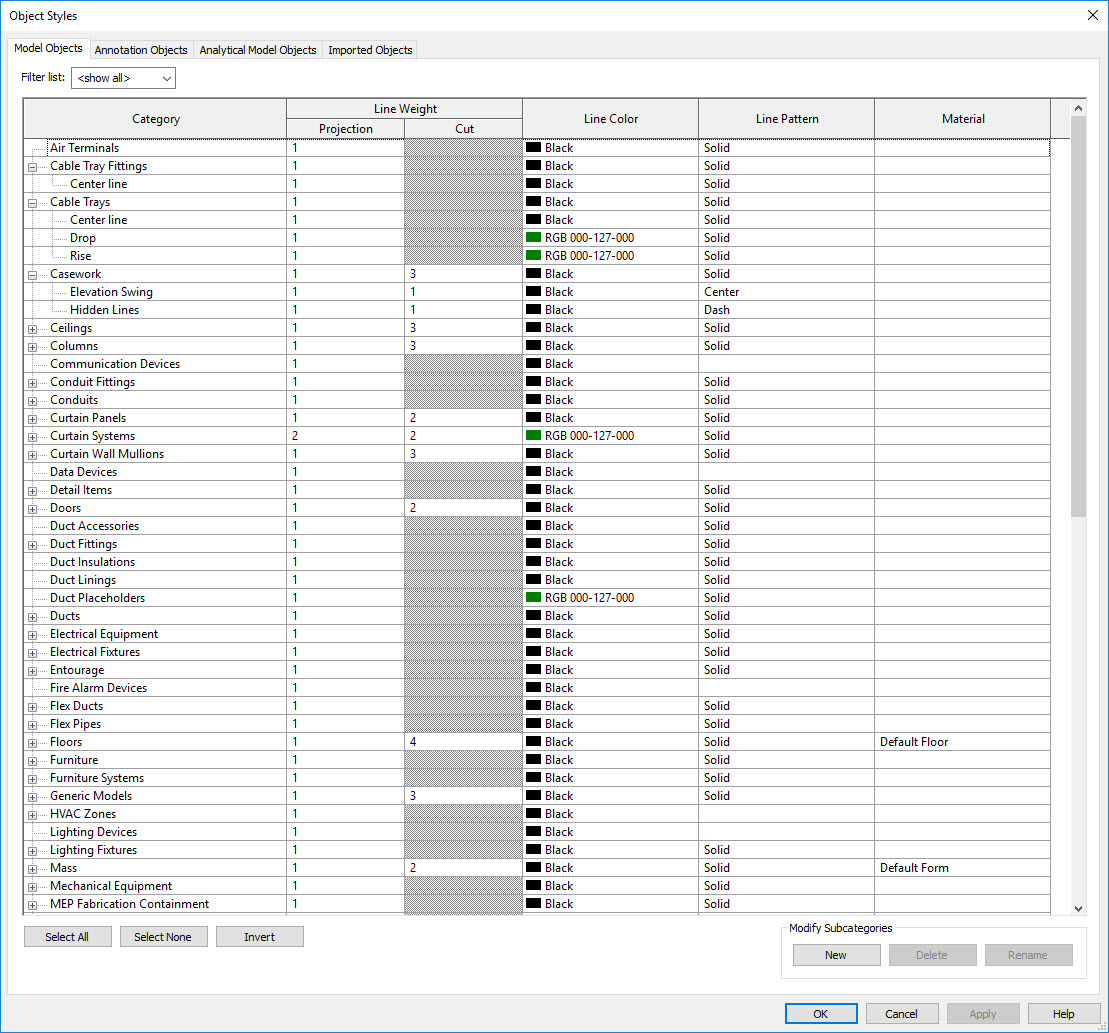1109x1033 pixels.
Task: Expand the Doors category
Action: click(x=31, y=507)
